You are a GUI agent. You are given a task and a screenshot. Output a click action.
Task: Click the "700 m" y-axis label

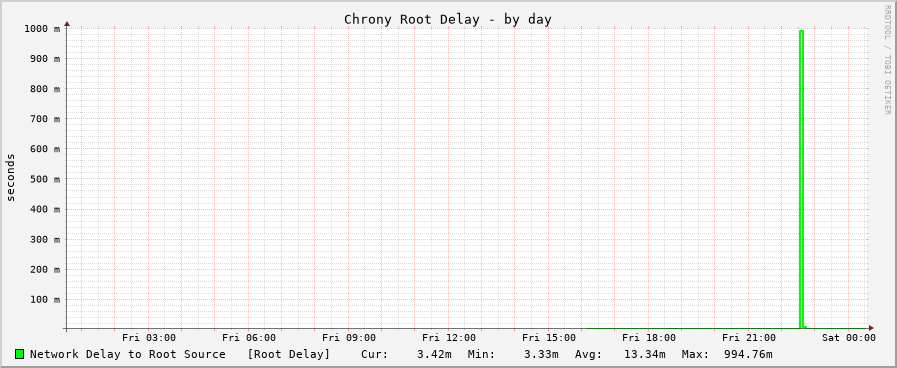[x=46, y=118]
